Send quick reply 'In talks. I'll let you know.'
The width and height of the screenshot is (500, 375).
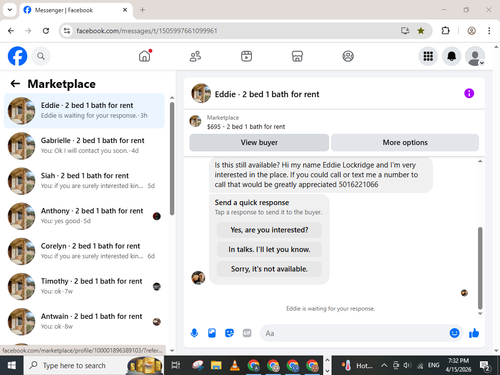(x=269, y=249)
